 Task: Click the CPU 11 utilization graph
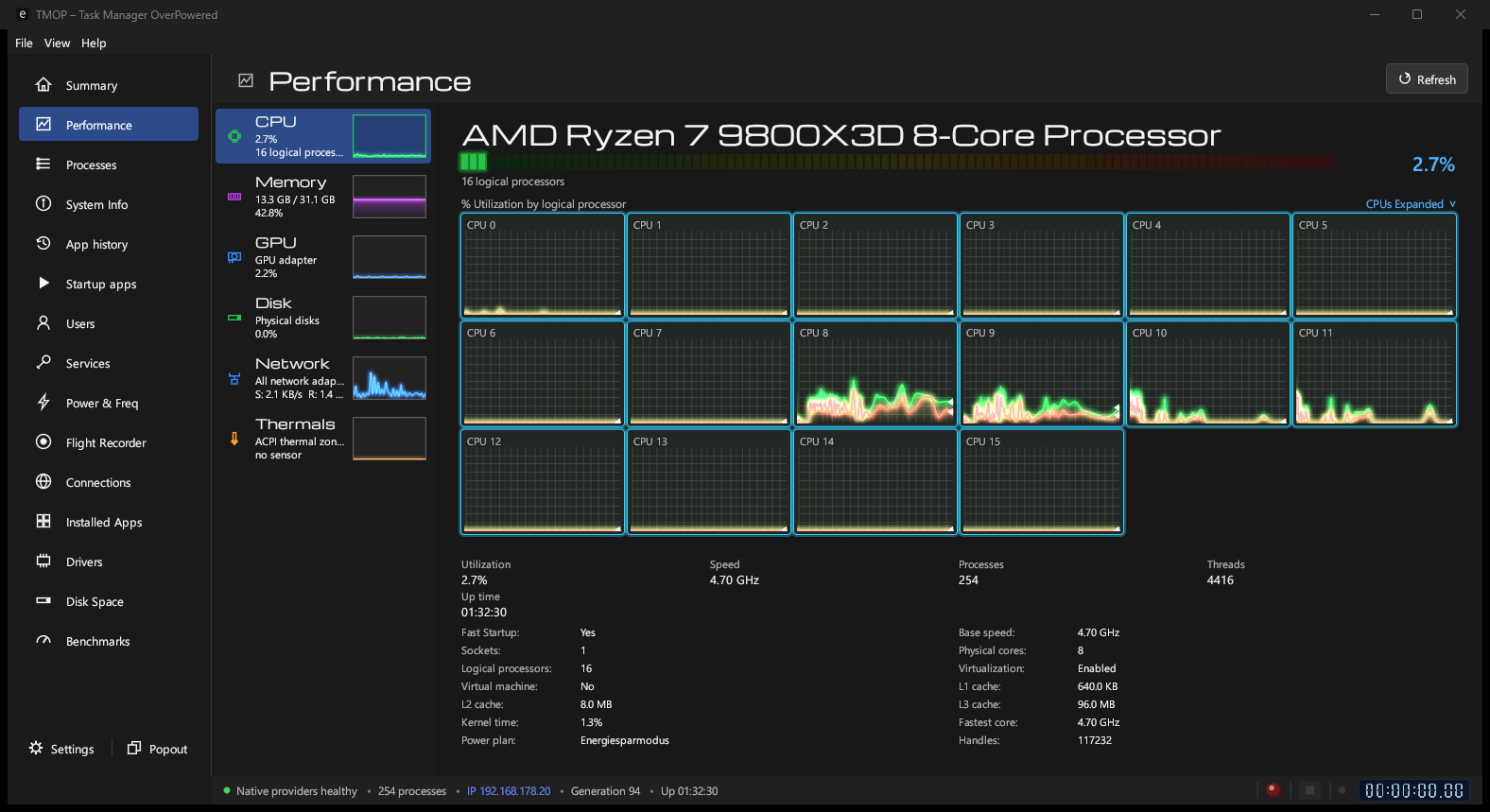[1375, 373]
